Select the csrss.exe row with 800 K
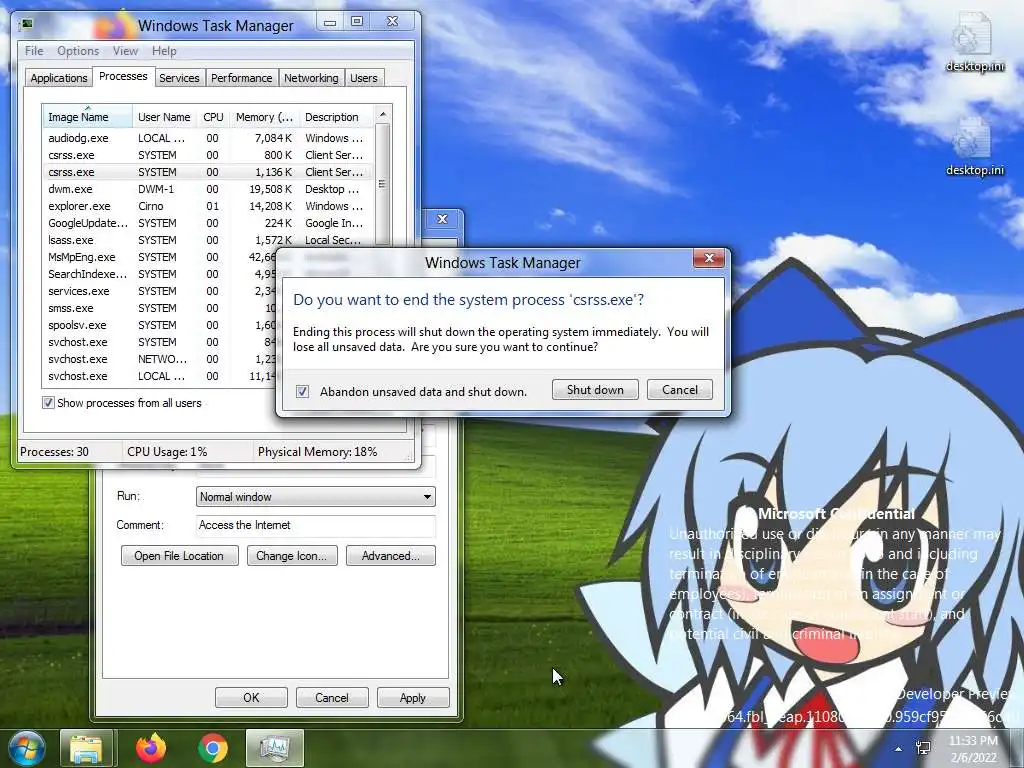 (208, 155)
